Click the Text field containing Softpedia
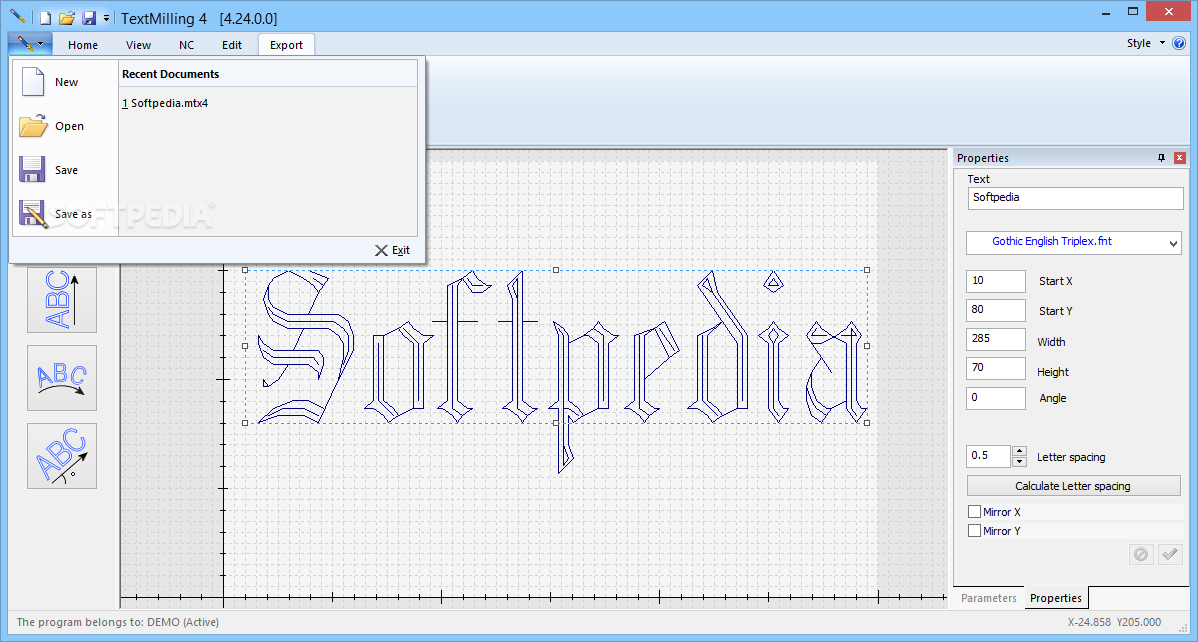This screenshot has height=642, width=1198. tap(1075, 198)
